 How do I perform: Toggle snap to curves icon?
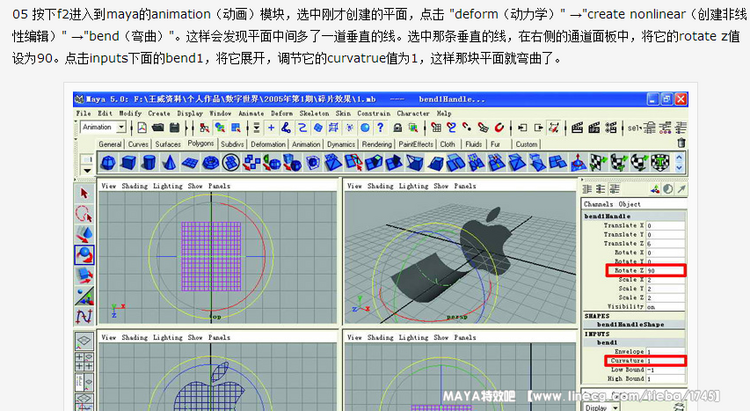451,128
